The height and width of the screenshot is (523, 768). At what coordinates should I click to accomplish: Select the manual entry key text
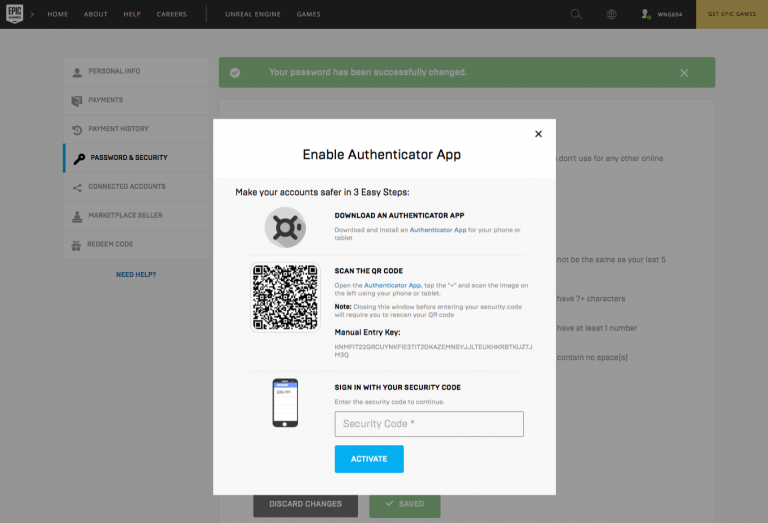[433, 351]
